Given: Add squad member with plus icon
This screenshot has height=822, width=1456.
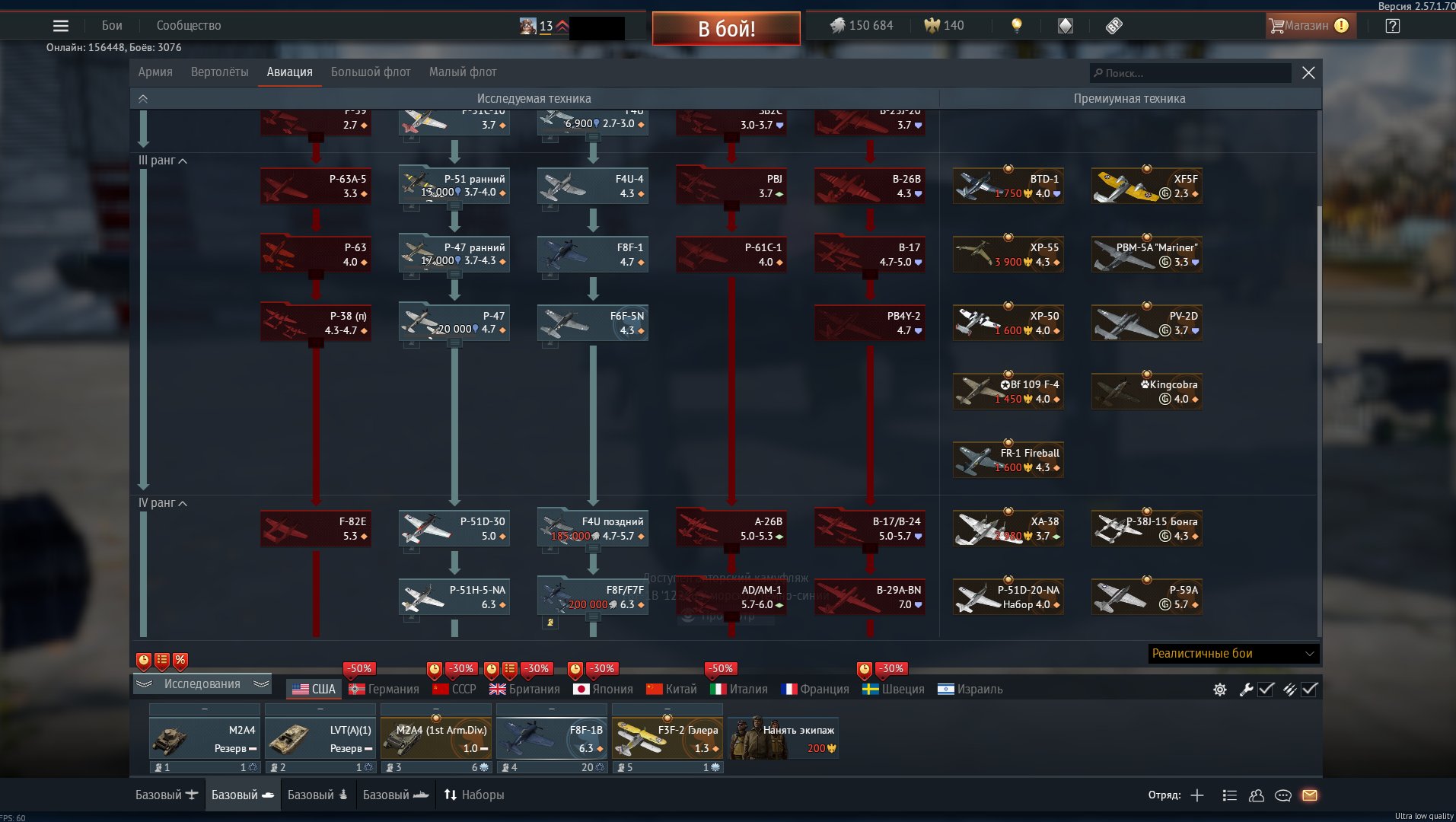Looking at the screenshot, I should click(1197, 795).
